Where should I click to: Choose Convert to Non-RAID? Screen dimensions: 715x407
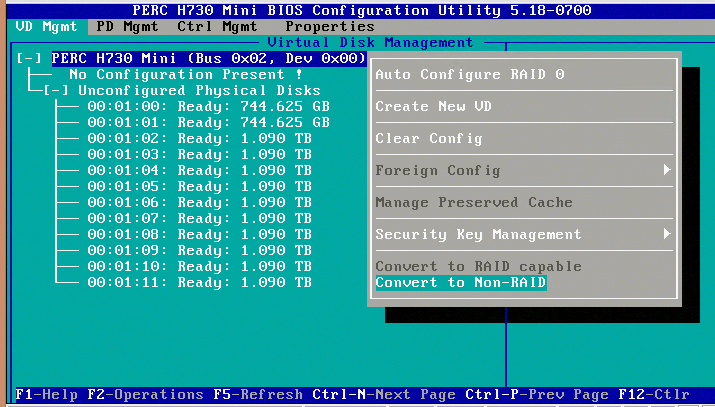[461, 282]
